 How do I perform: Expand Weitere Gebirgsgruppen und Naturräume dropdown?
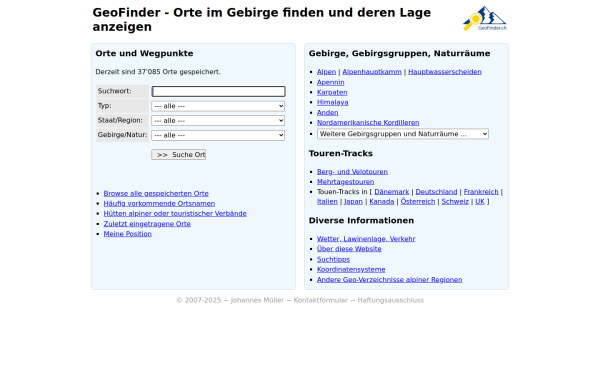403,134
